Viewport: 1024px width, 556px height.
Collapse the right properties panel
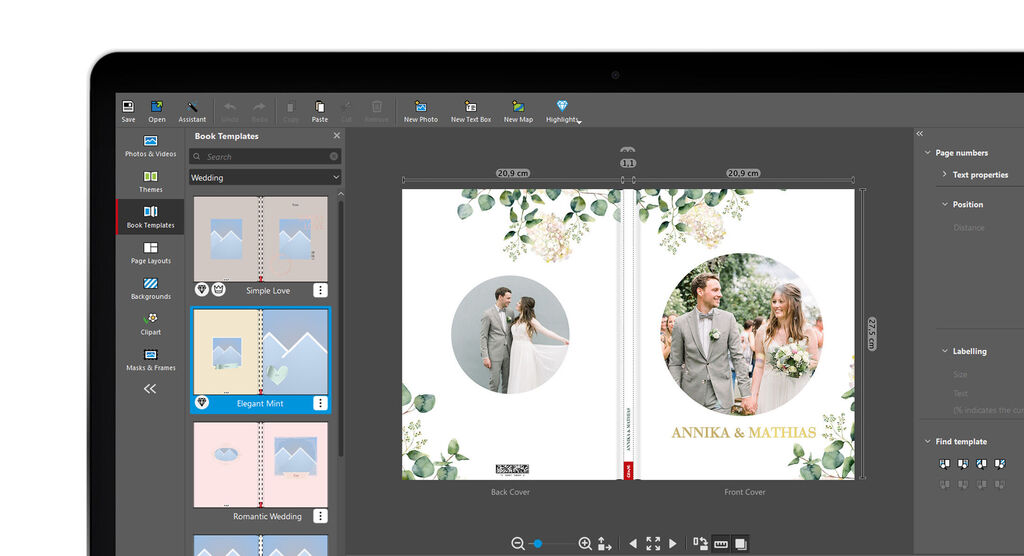(920, 133)
